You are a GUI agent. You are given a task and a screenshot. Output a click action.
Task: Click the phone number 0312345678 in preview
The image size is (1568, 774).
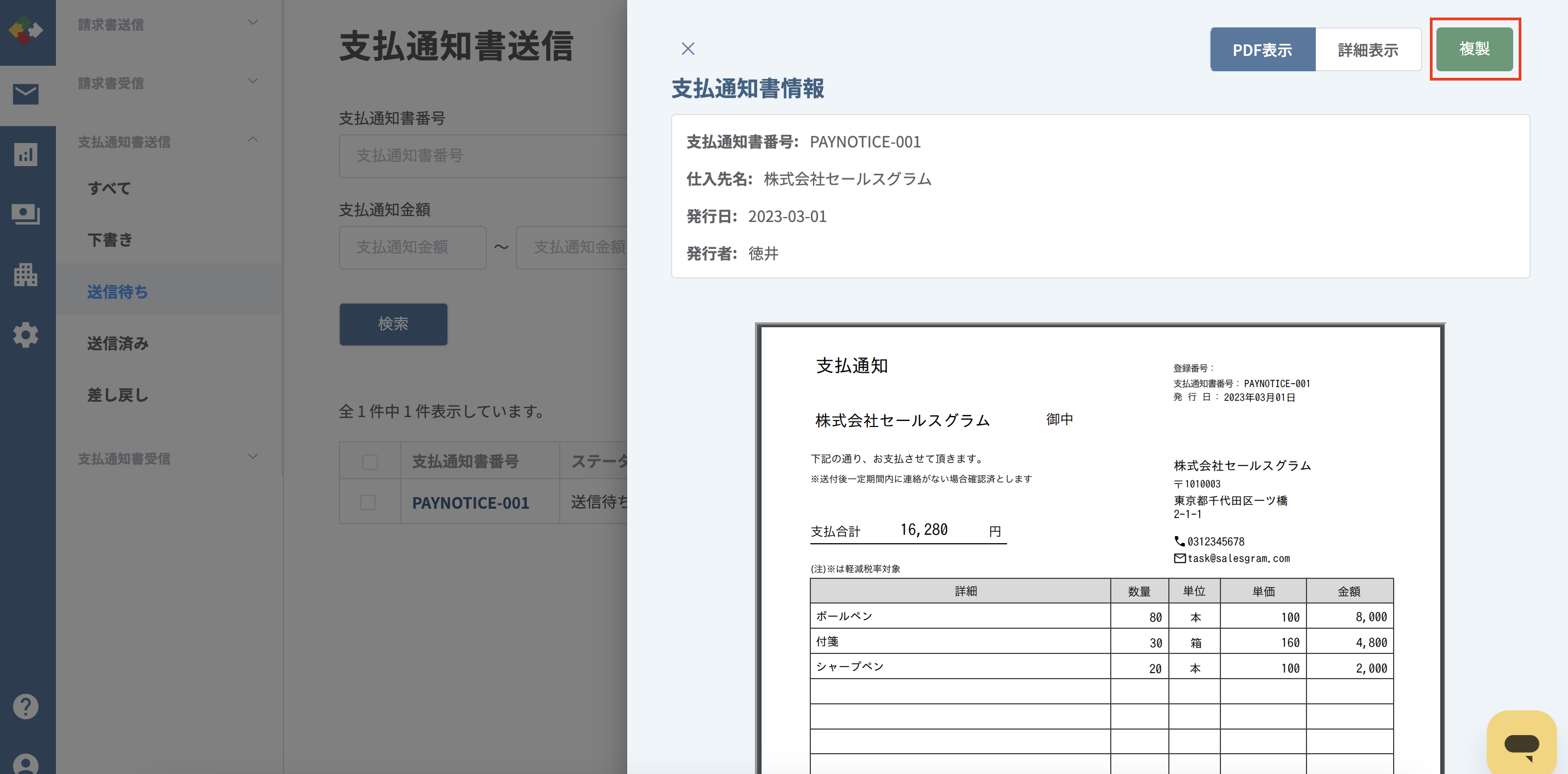[1215, 542]
